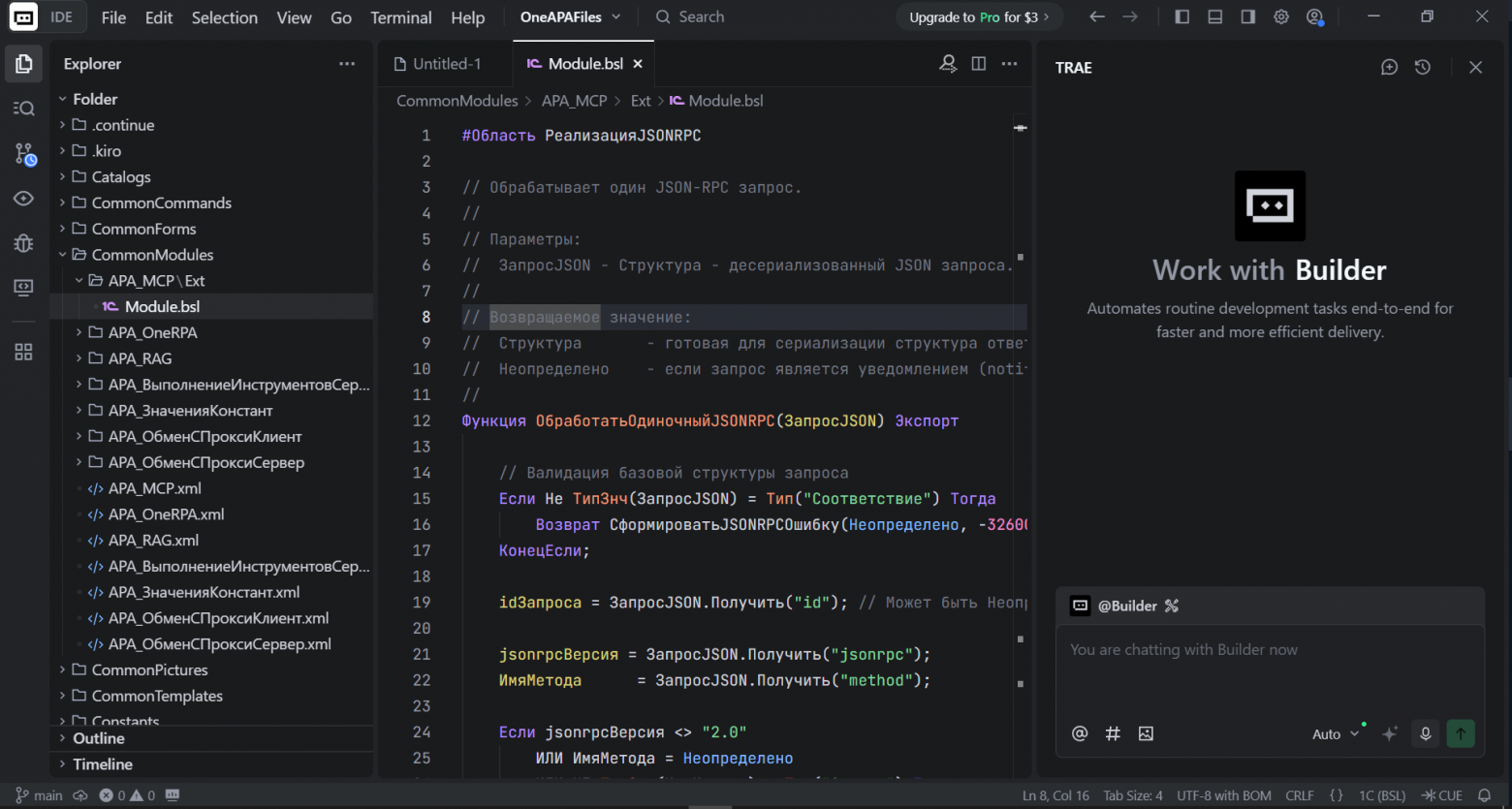Attach an image in the Builder chat

coord(1146,733)
